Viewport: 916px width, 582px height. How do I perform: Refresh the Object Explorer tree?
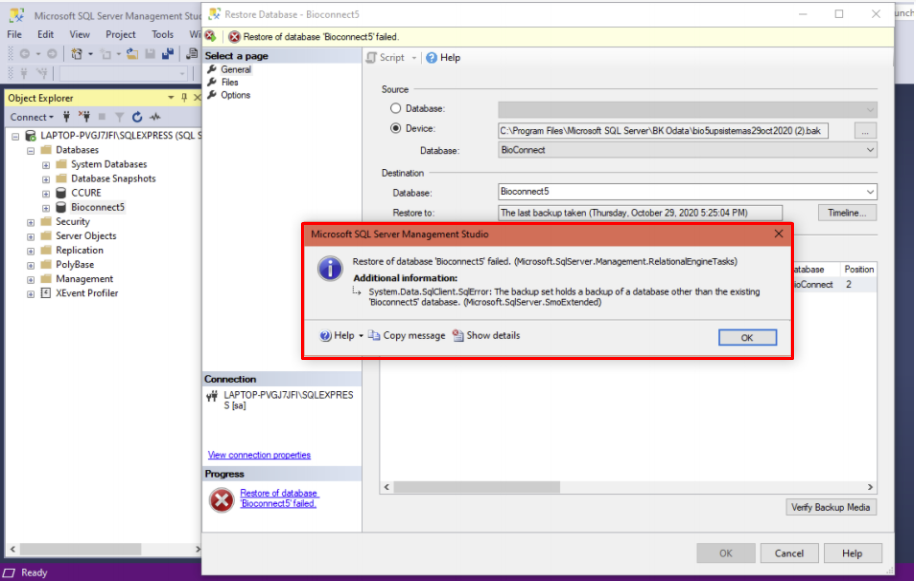[137, 117]
